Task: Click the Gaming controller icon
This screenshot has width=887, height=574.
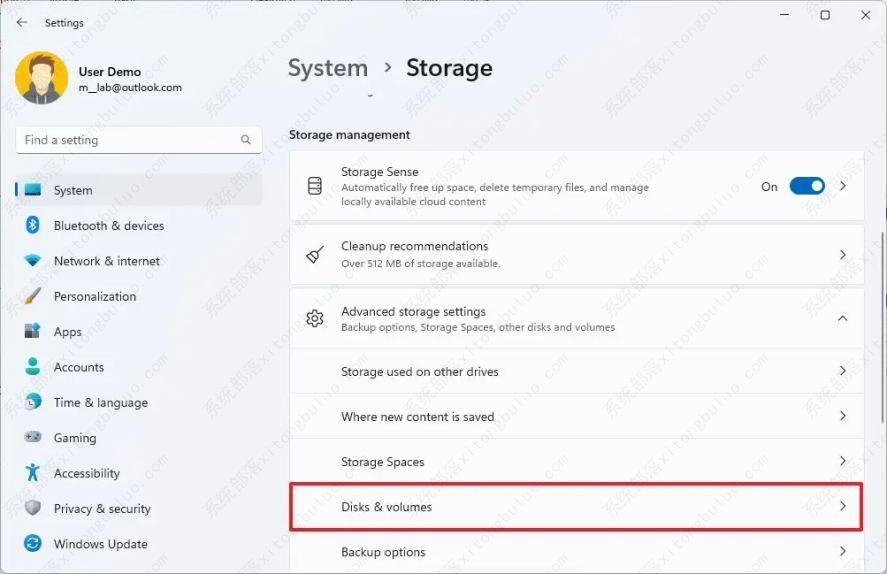Action: [x=32, y=437]
